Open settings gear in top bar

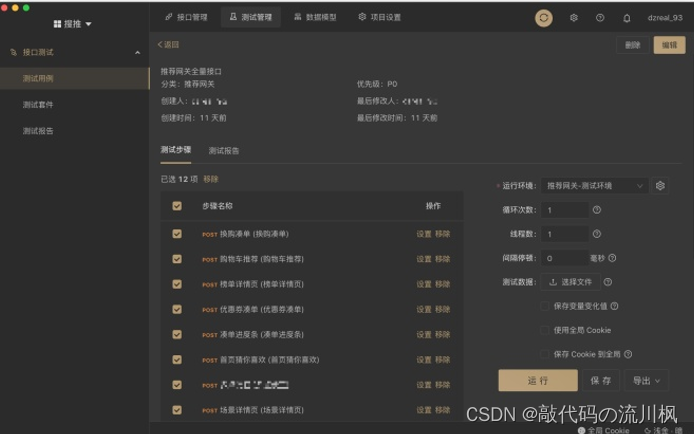click(574, 18)
